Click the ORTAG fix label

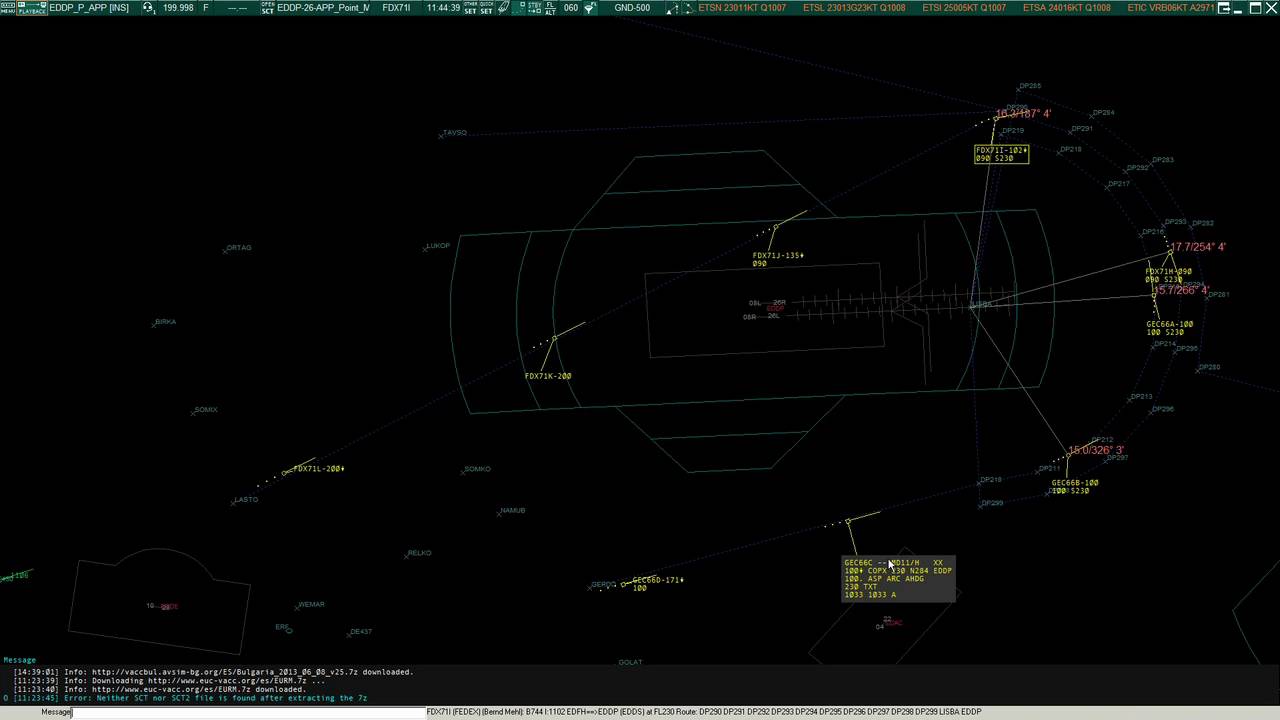tap(239, 247)
